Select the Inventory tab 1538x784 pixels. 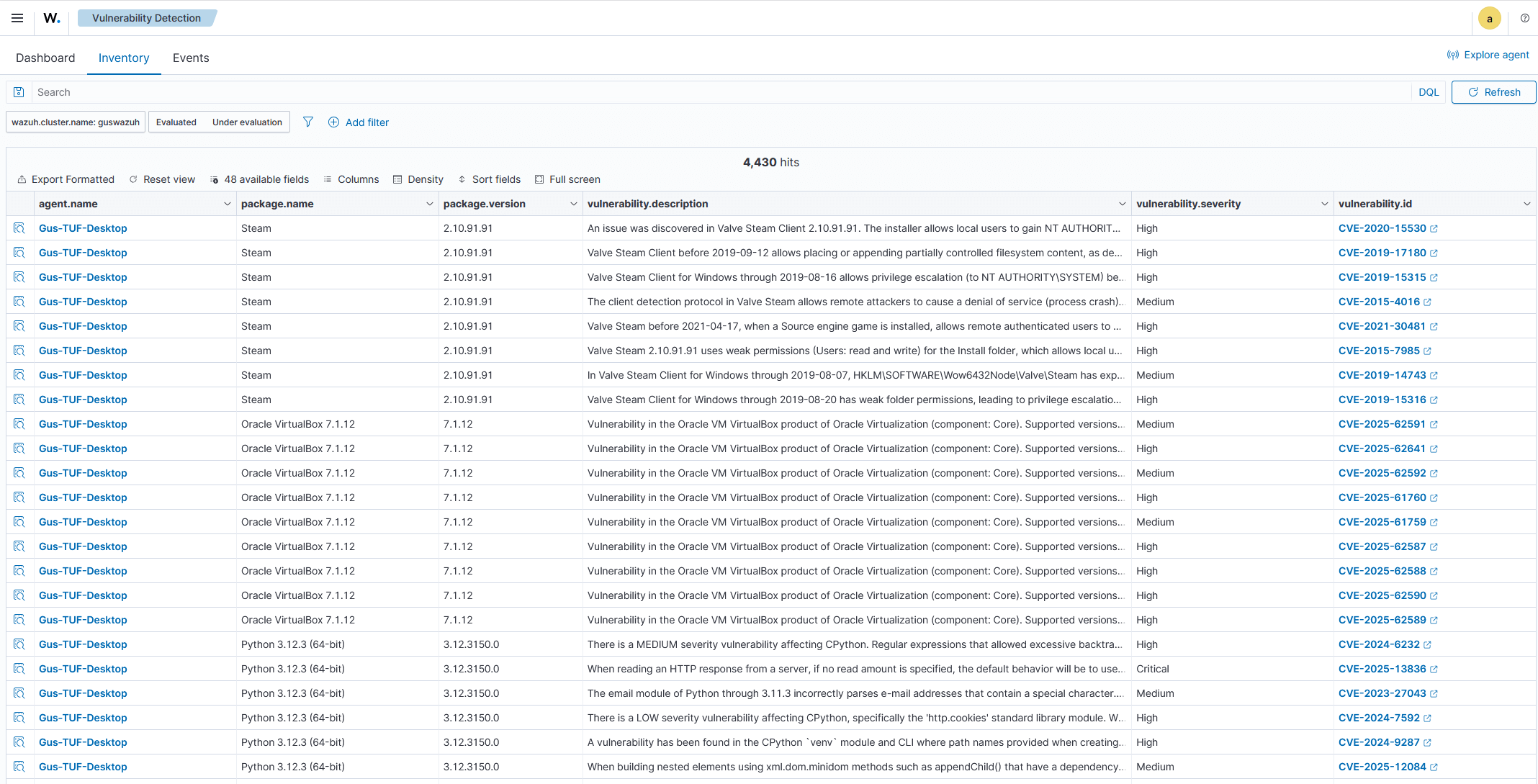pyautogui.click(x=124, y=58)
